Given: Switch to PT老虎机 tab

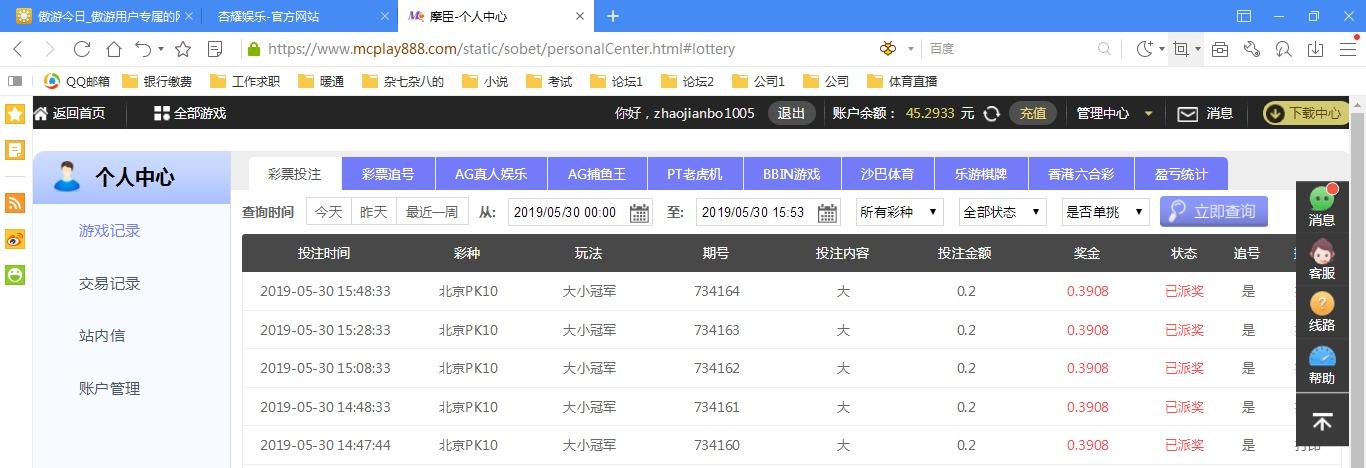Looking at the screenshot, I should coord(694,174).
